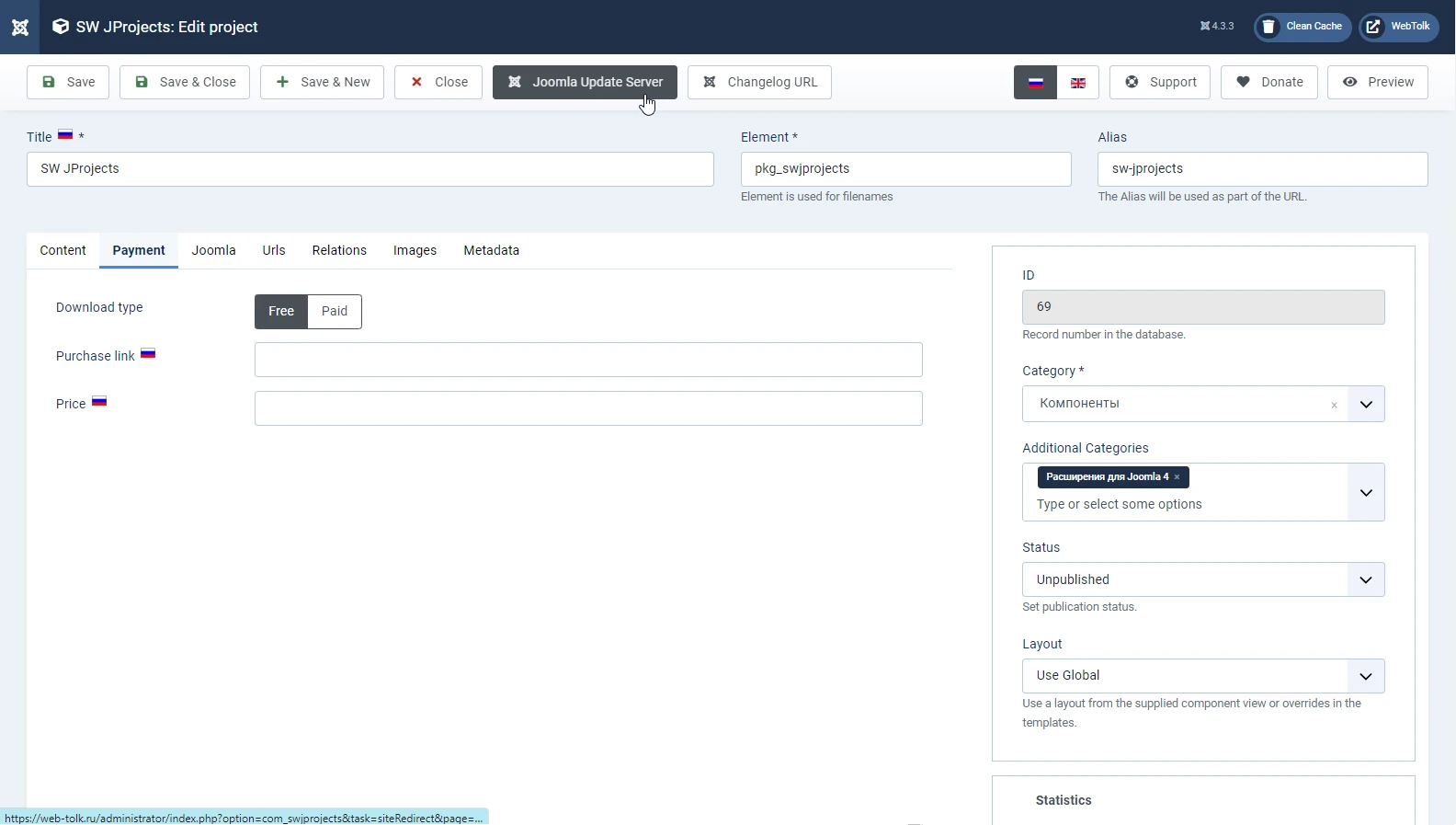
Task: Open the Layout dropdown showing Use Global
Action: click(x=1202, y=676)
